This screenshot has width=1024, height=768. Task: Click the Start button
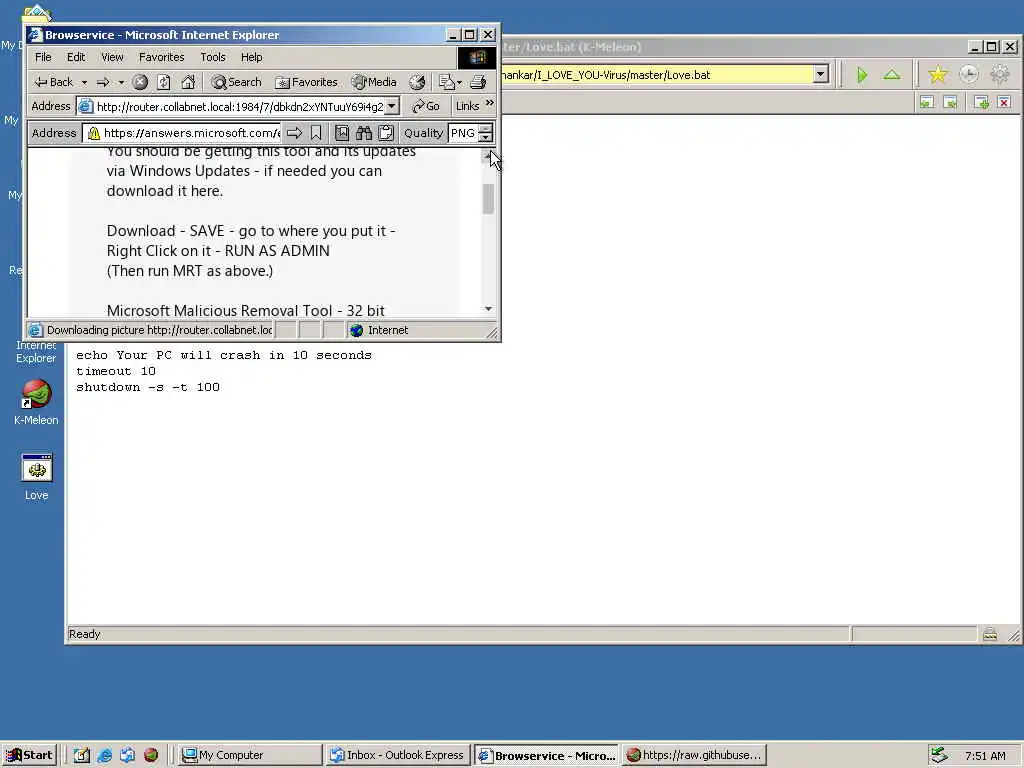(x=29, y=755)
